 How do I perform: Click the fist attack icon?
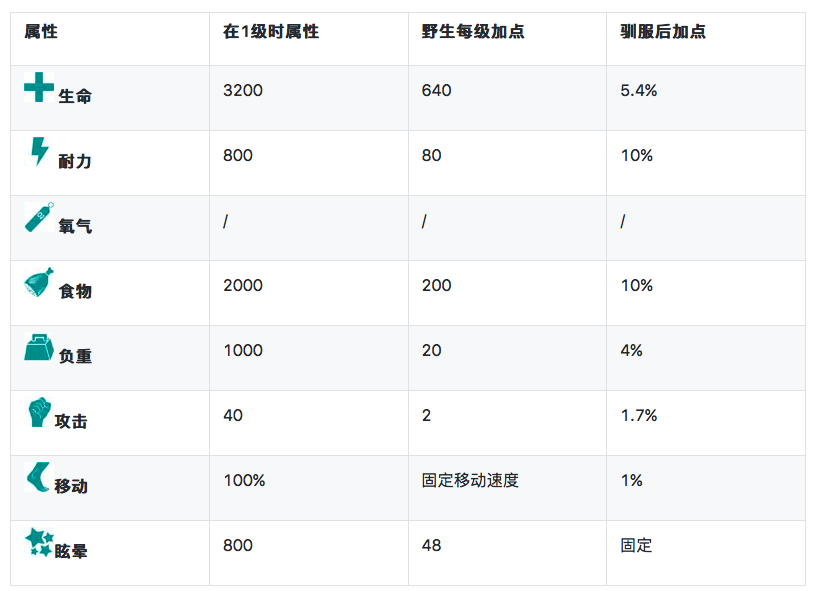click(x=39, y=412)
